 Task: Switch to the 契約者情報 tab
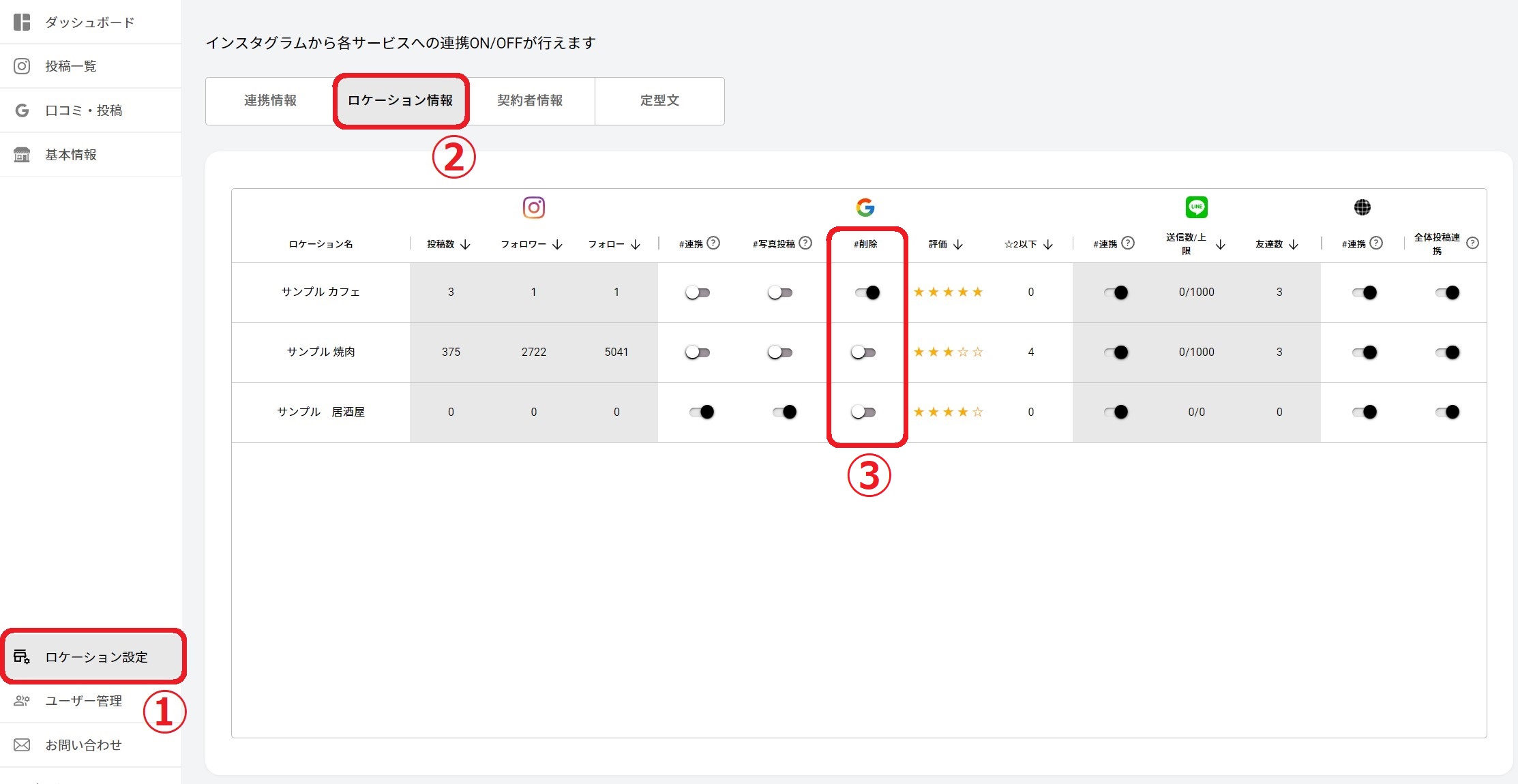click(x=530, y=101)
